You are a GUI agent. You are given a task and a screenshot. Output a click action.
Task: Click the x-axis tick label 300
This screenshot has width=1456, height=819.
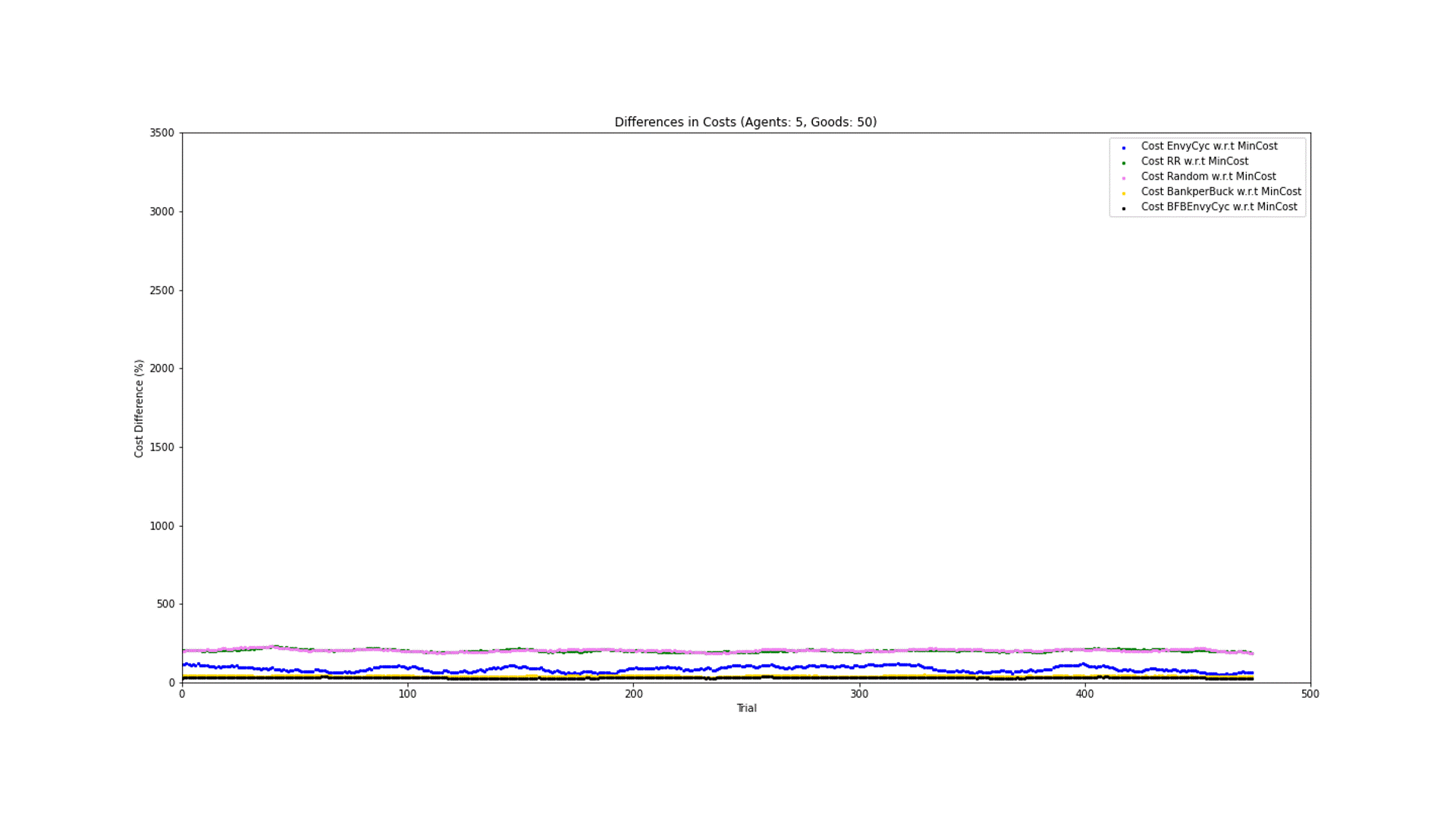click(x=859, y=694)
